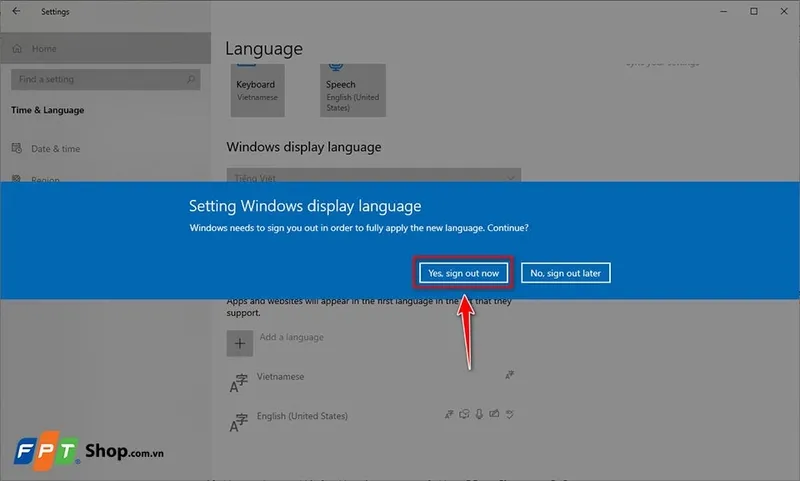Click the plus icon to add a language
The image size is (800, 481).
tap(239, 342)
